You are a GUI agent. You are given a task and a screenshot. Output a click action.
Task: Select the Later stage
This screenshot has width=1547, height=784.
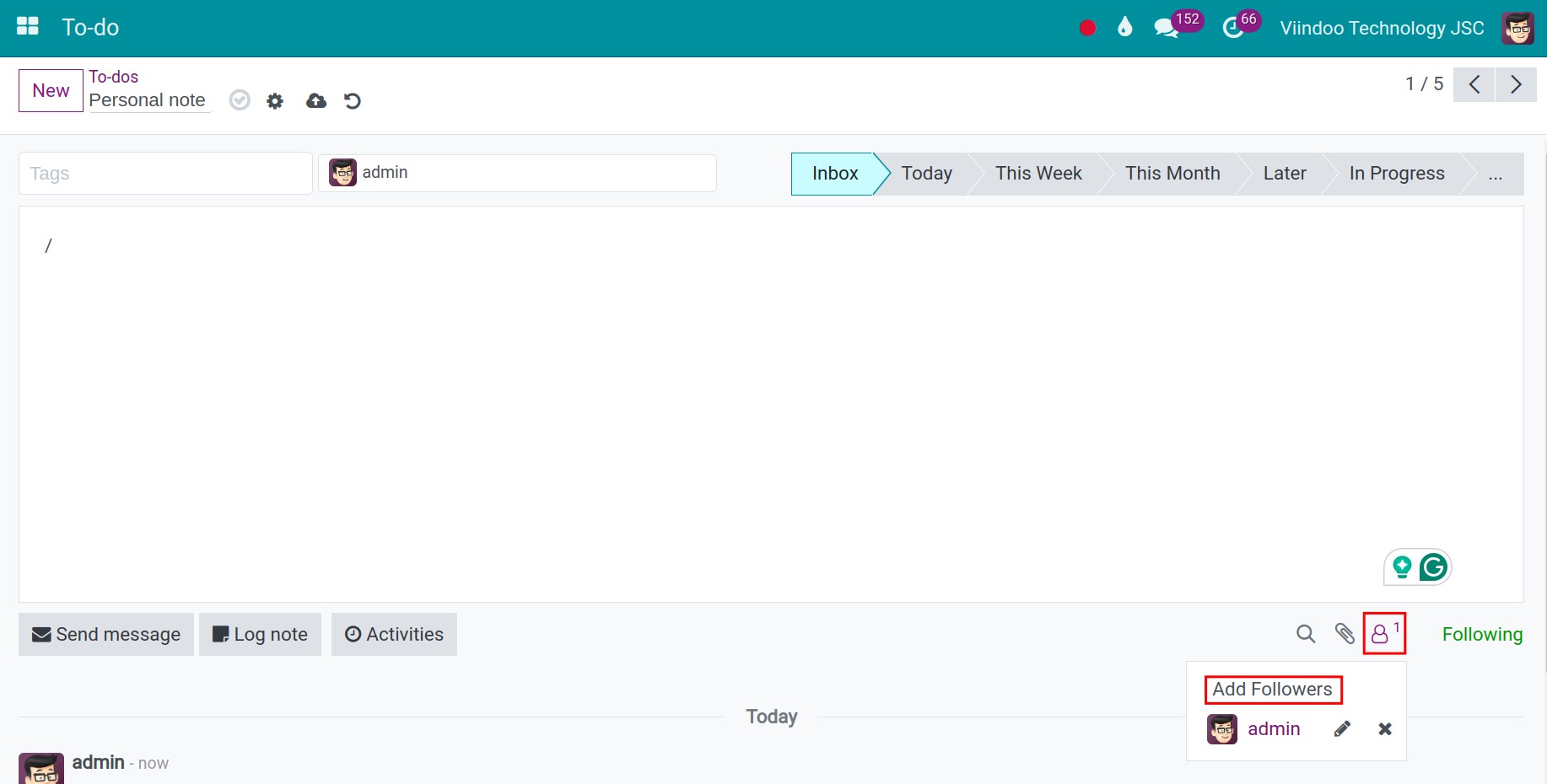(1285, 174)
